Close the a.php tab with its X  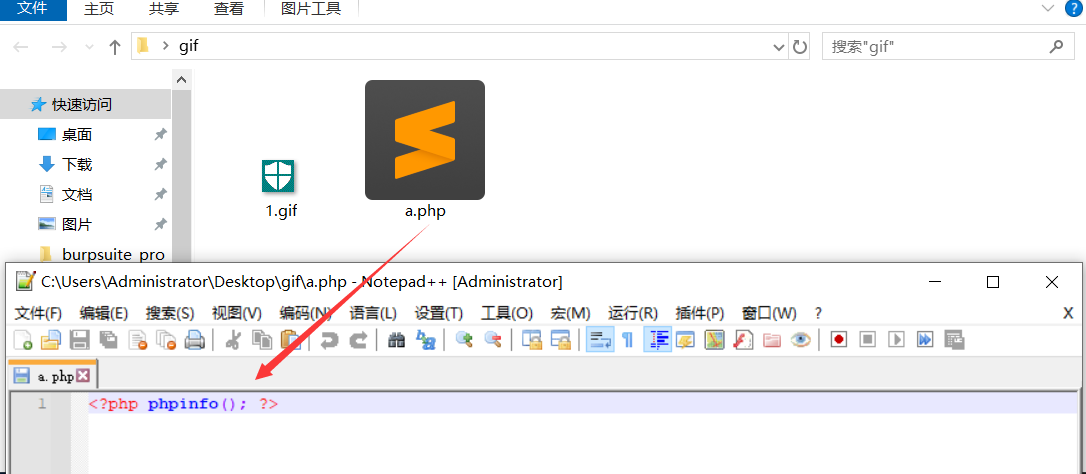click(83, 376)
